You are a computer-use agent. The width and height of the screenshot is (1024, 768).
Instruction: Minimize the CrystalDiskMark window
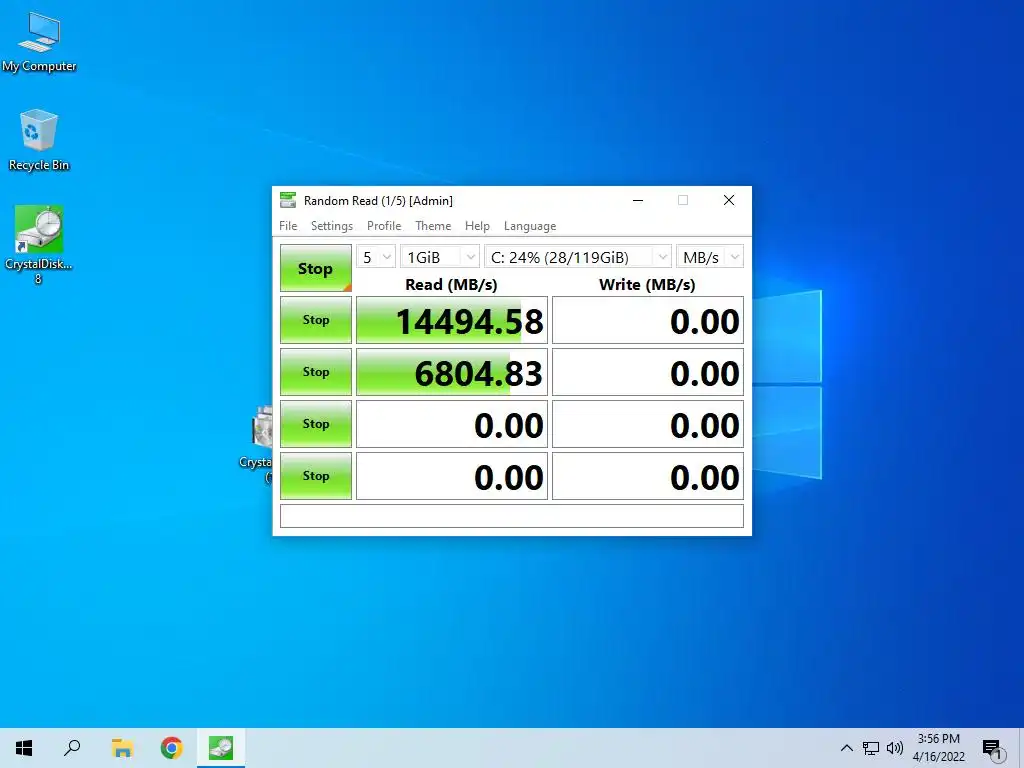pos(638,200)
